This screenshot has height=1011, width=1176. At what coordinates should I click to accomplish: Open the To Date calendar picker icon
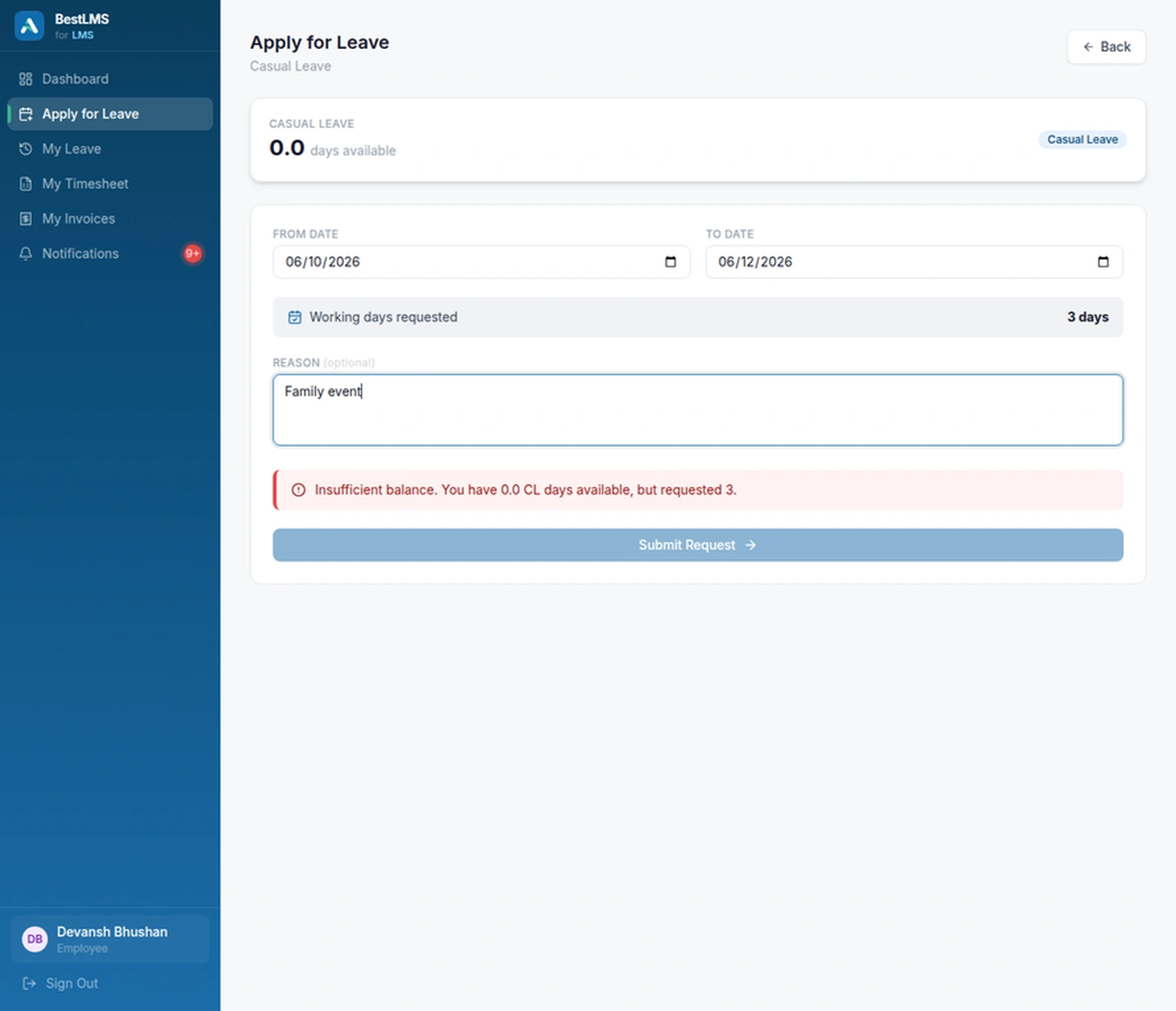pyautogui.click(x=1103, y=262)
